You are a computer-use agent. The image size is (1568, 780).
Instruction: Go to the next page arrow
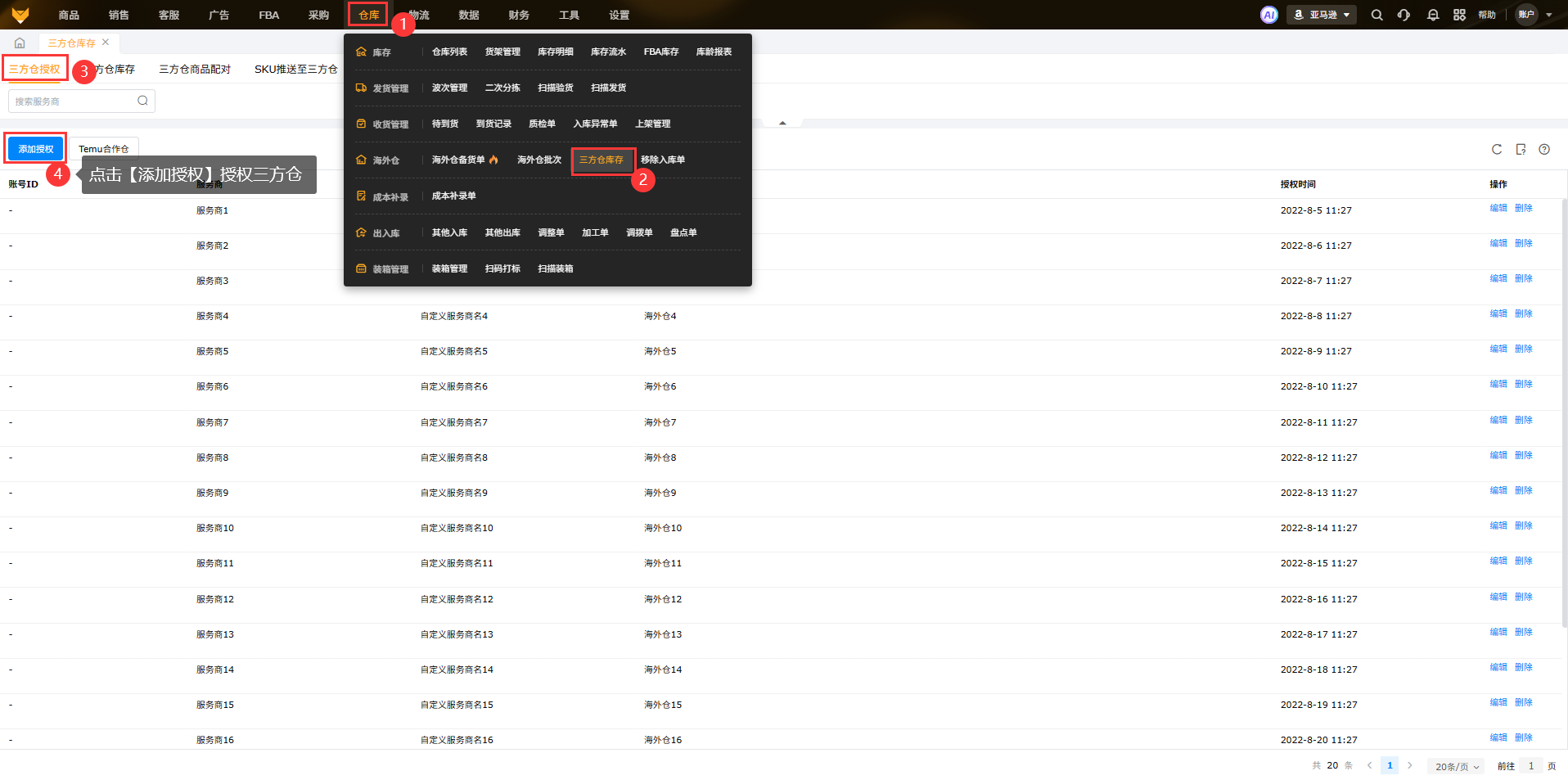coord(1409,765)
